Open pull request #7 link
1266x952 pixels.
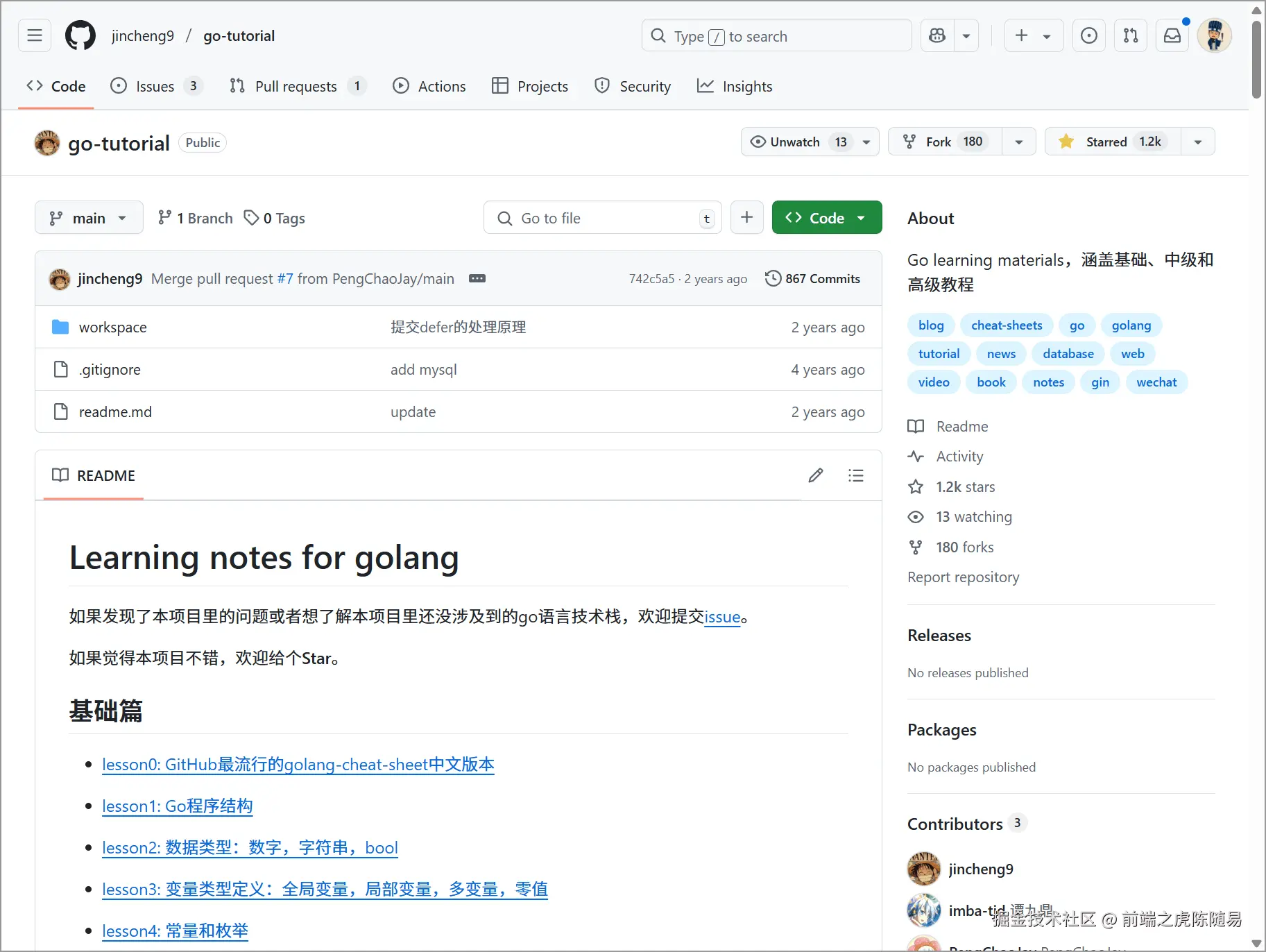point(285,278)
